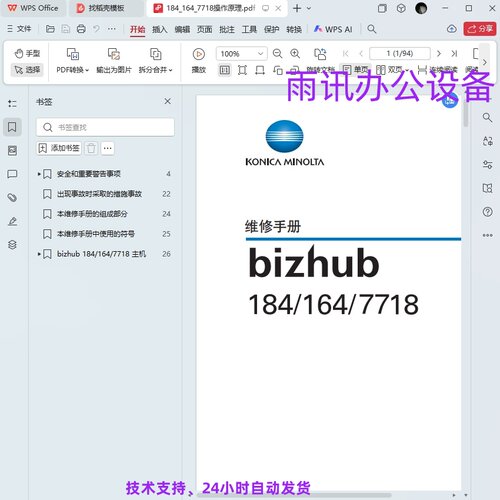Viewport: 500px width, 500px height.
Task: Switch to the 编辑 tab
Action: [182, 29]
